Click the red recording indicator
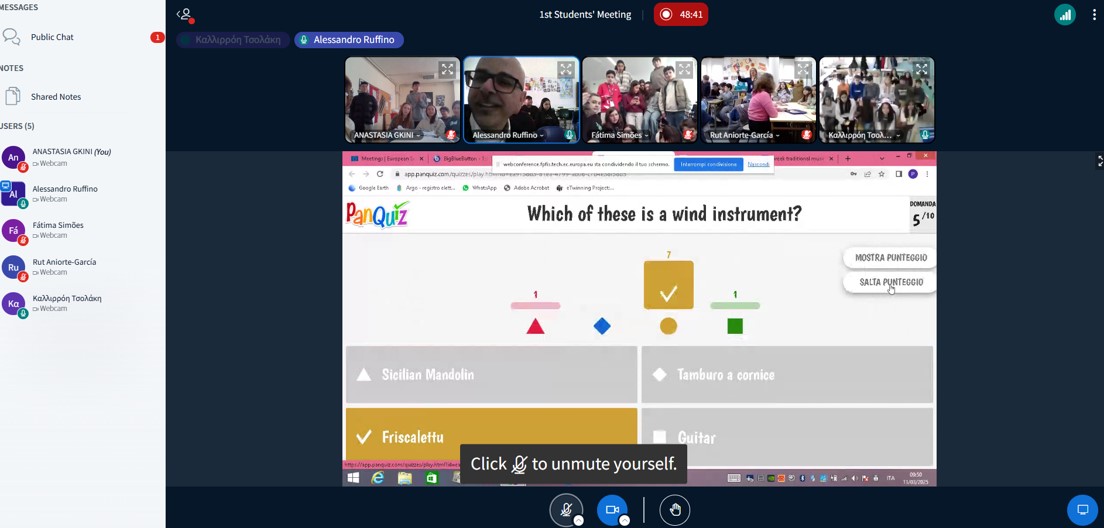 [681, 14]
